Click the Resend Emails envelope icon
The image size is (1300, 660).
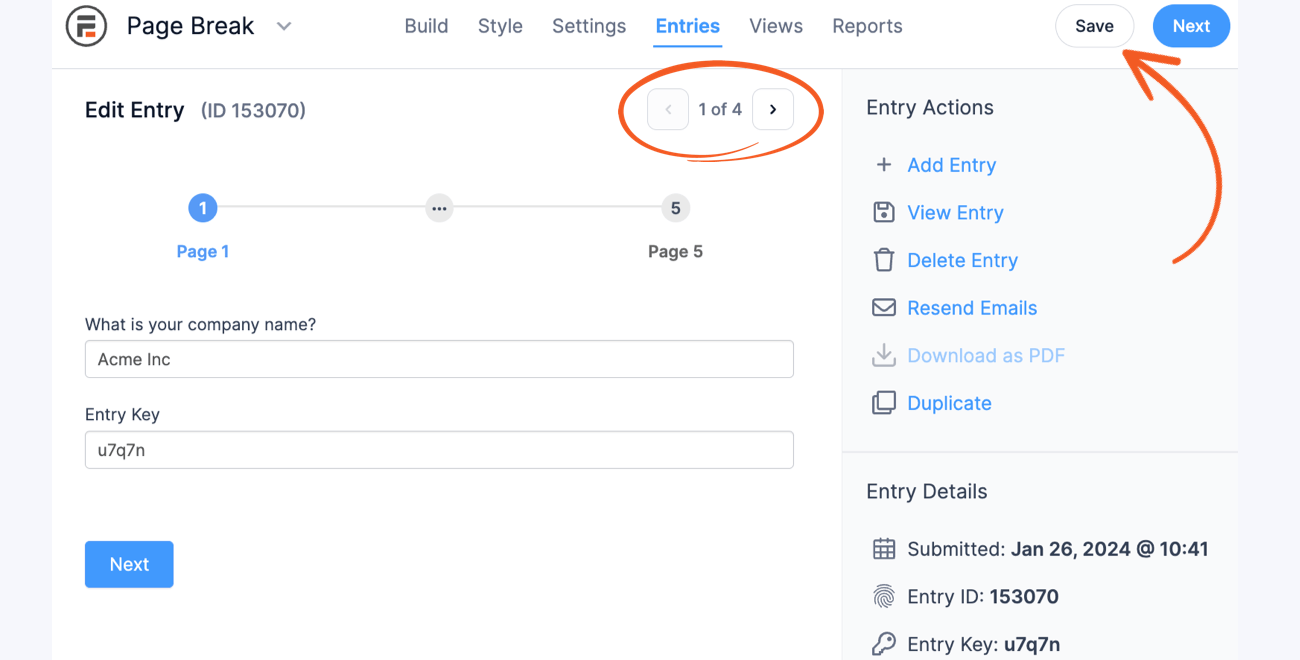(884, 308)
